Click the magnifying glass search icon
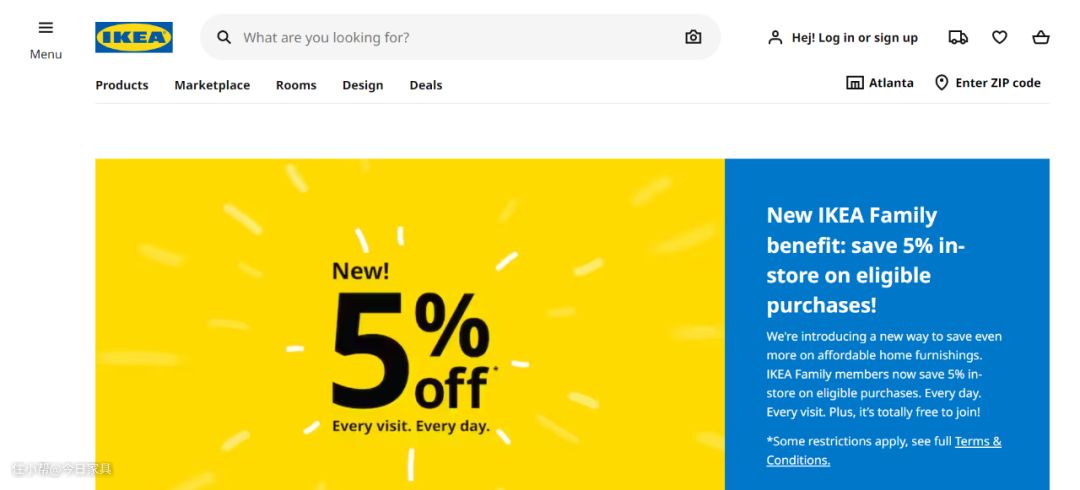1080x490 pixels. click(224, 37)
